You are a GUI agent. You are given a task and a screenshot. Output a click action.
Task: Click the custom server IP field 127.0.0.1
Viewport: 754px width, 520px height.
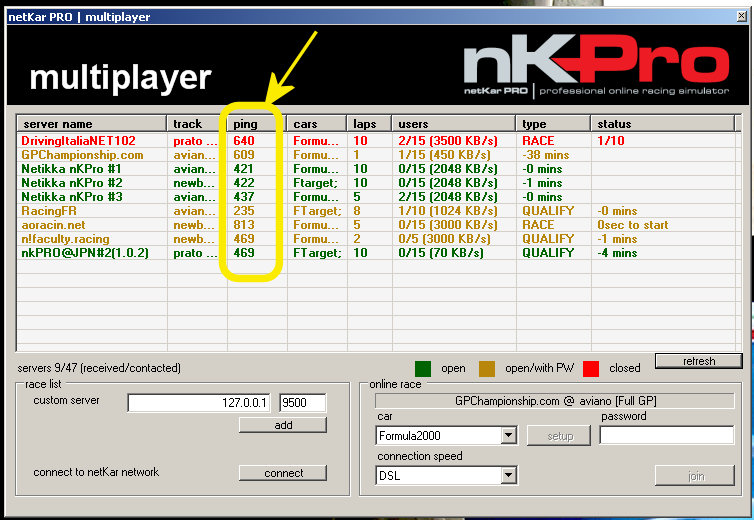199,403
